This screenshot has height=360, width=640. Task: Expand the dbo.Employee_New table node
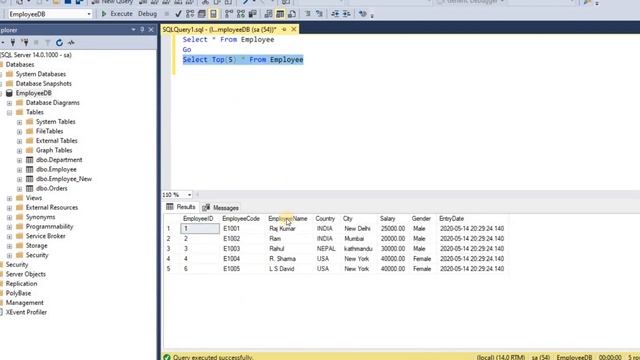pyautogui.click(x=19, y=179)
